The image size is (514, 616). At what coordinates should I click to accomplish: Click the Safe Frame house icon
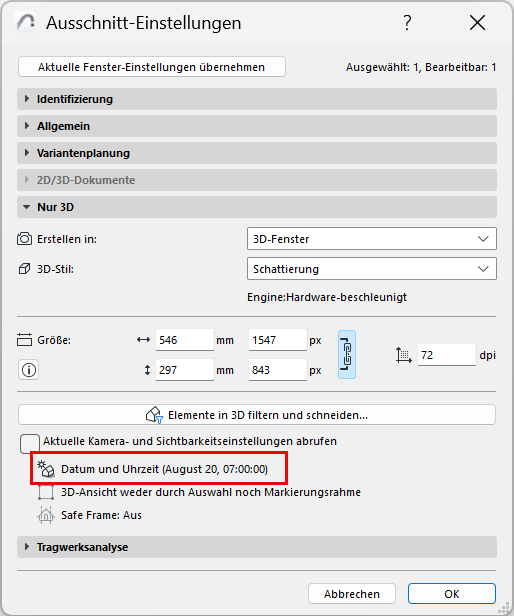tap(46, 515)
